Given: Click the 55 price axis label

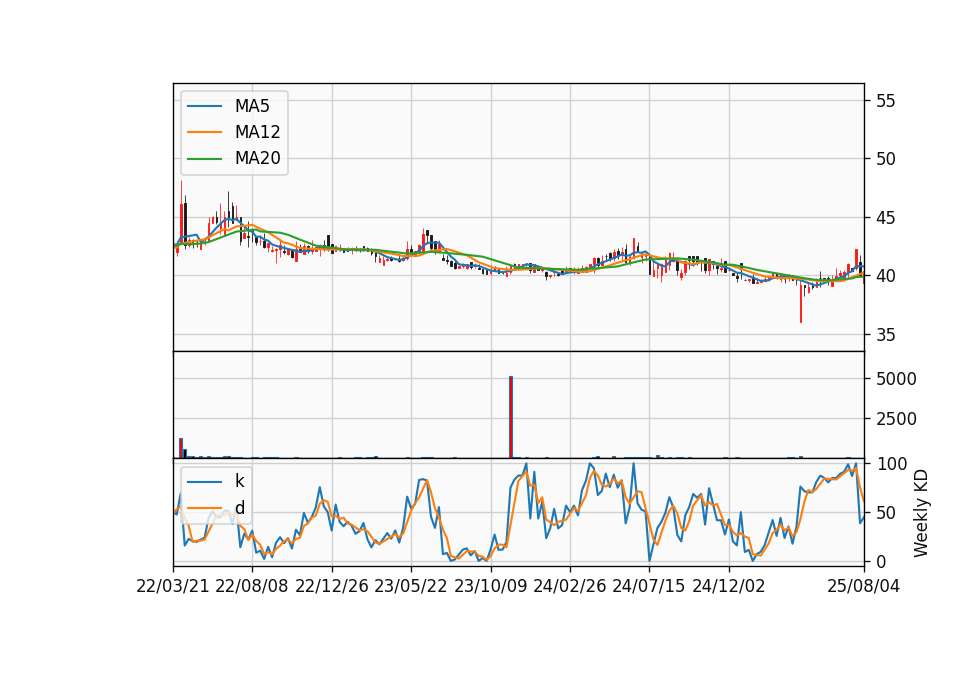Looking at the screenshot, I should [885, 101].
